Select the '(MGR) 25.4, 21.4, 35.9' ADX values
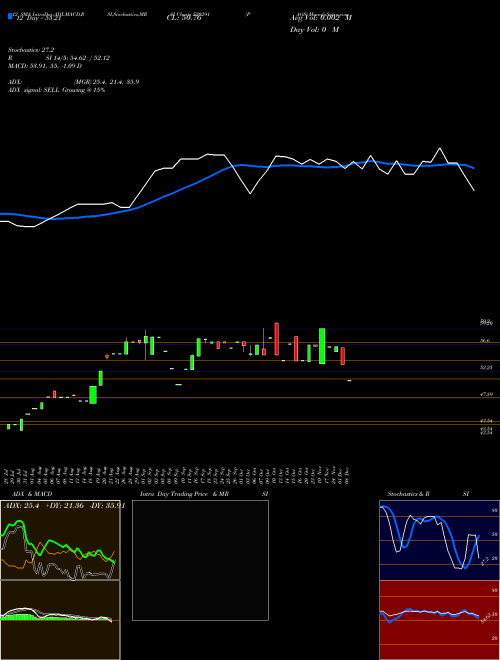 click(x=106, y=82)
